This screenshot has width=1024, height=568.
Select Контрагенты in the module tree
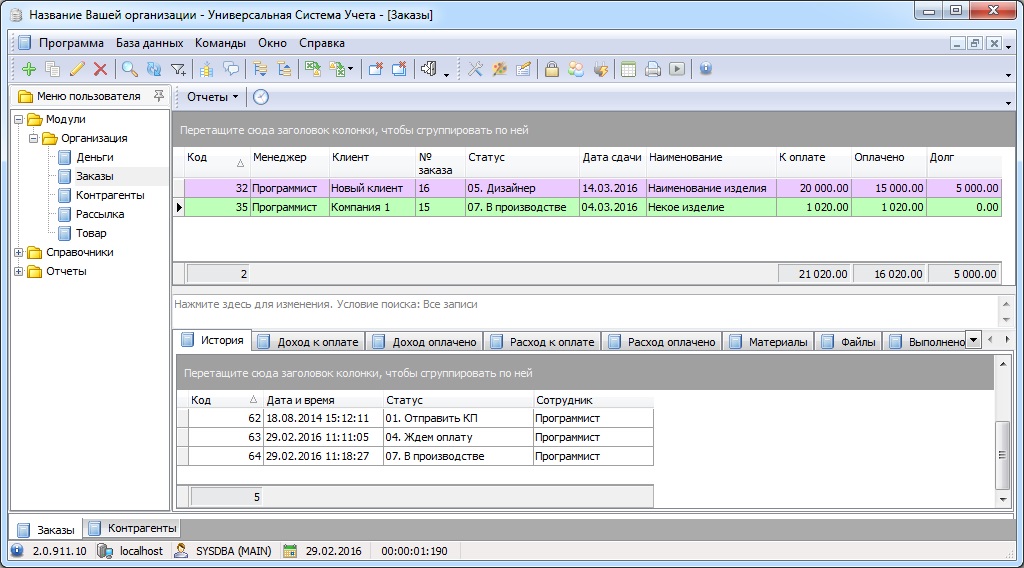coord(110,195)
